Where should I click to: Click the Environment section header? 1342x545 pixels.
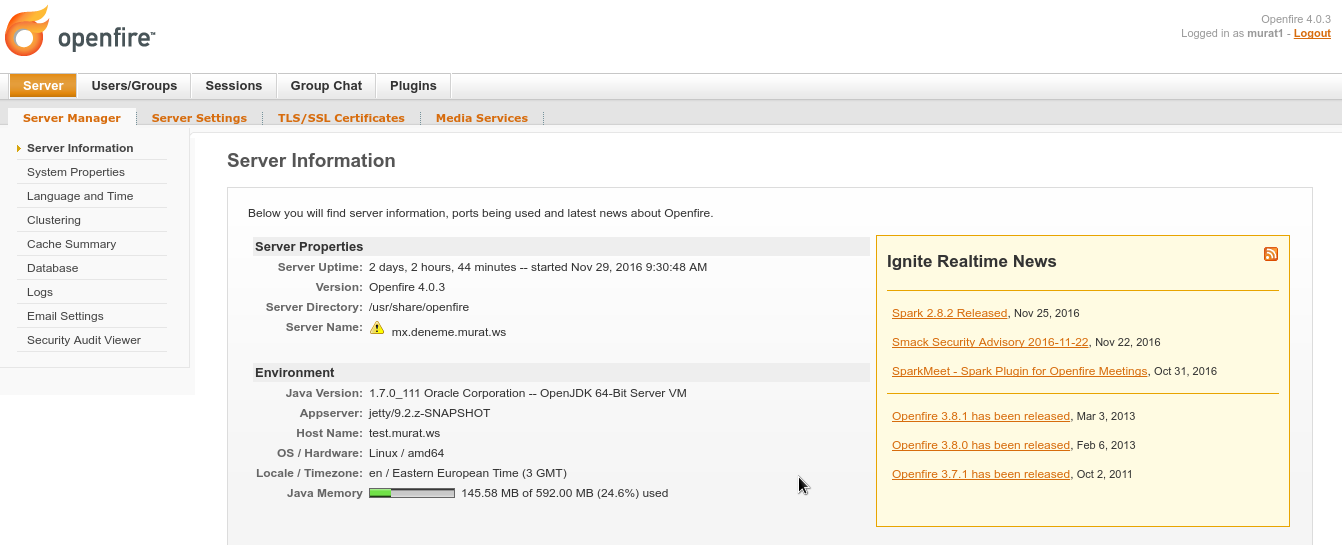561,372
